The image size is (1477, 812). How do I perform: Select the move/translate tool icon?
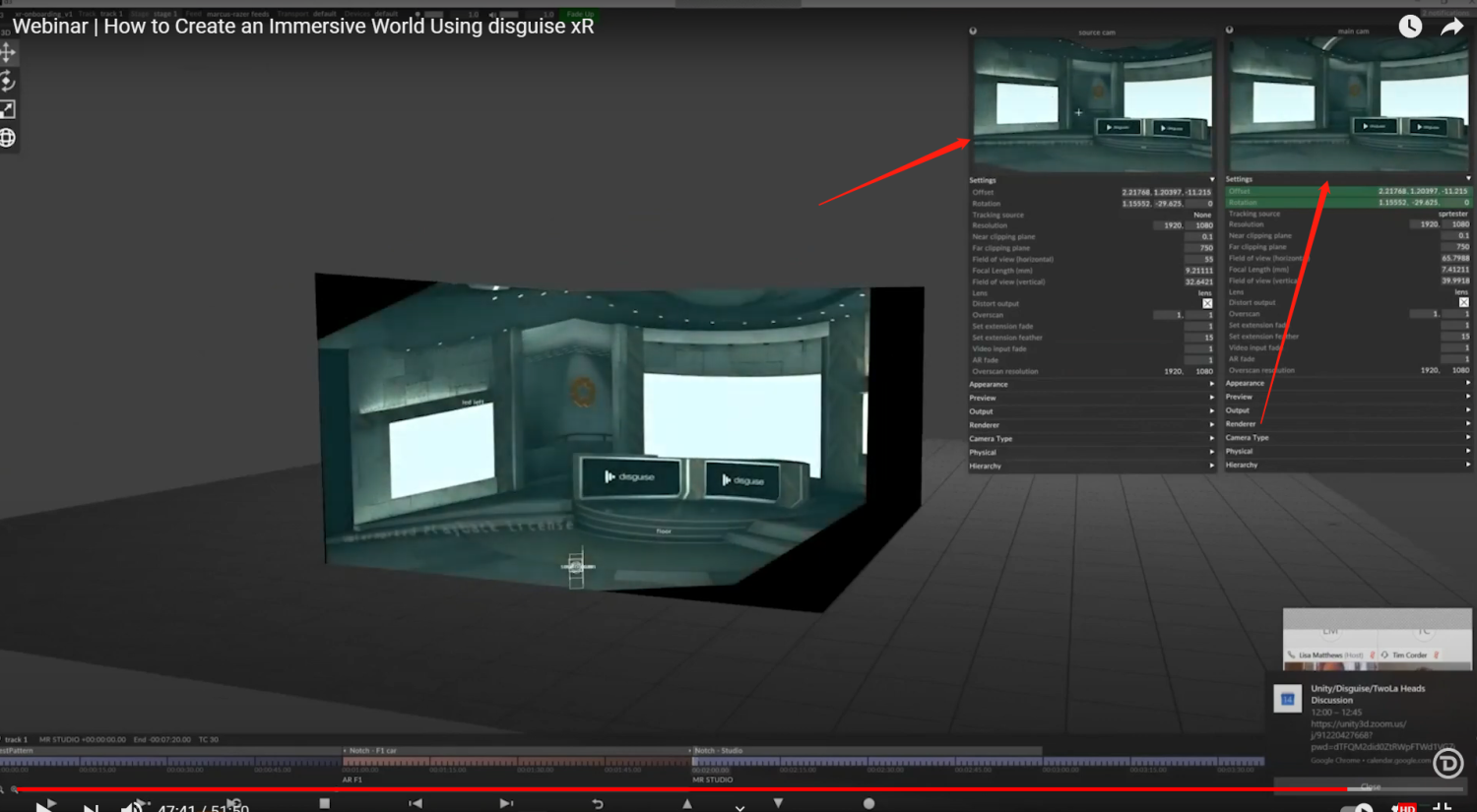click(x=7, y=52)
